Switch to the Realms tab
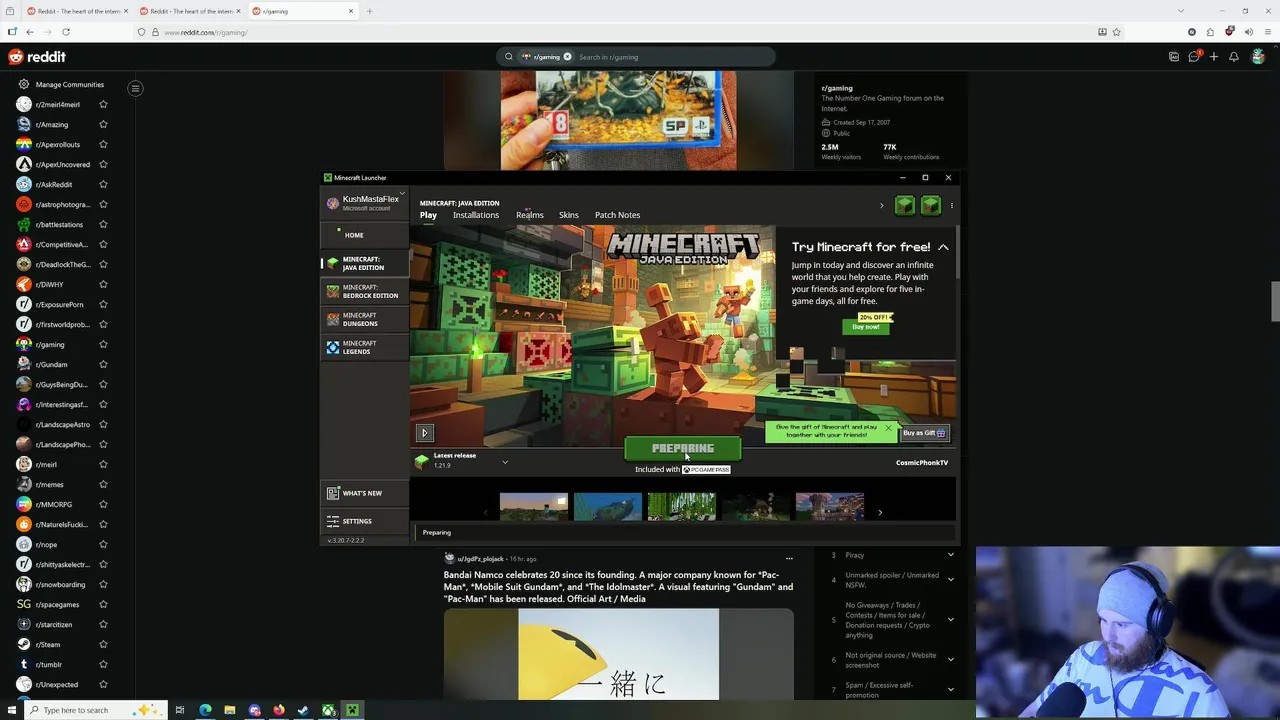The width and height of the screenshot is (1280, 720). click(529, 215)
